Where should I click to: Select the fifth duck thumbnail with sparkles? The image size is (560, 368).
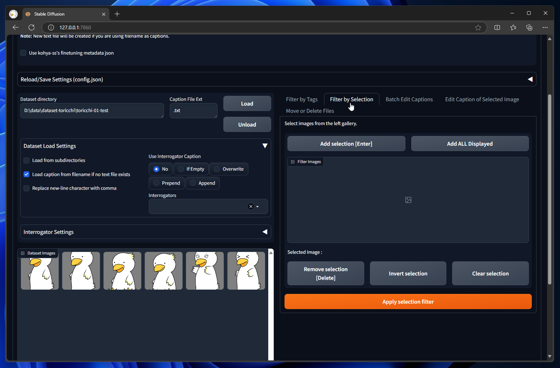coord(205,270)
